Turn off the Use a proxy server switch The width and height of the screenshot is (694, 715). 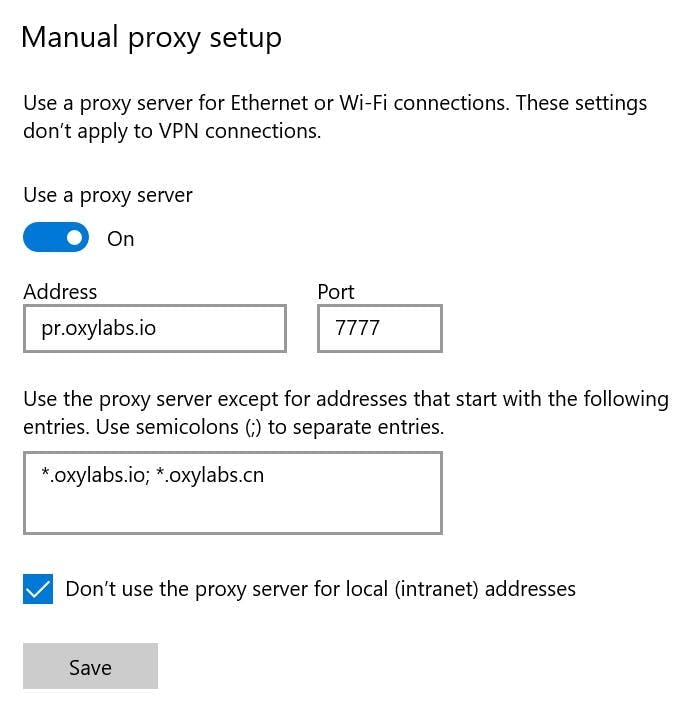tap(56, 237)
